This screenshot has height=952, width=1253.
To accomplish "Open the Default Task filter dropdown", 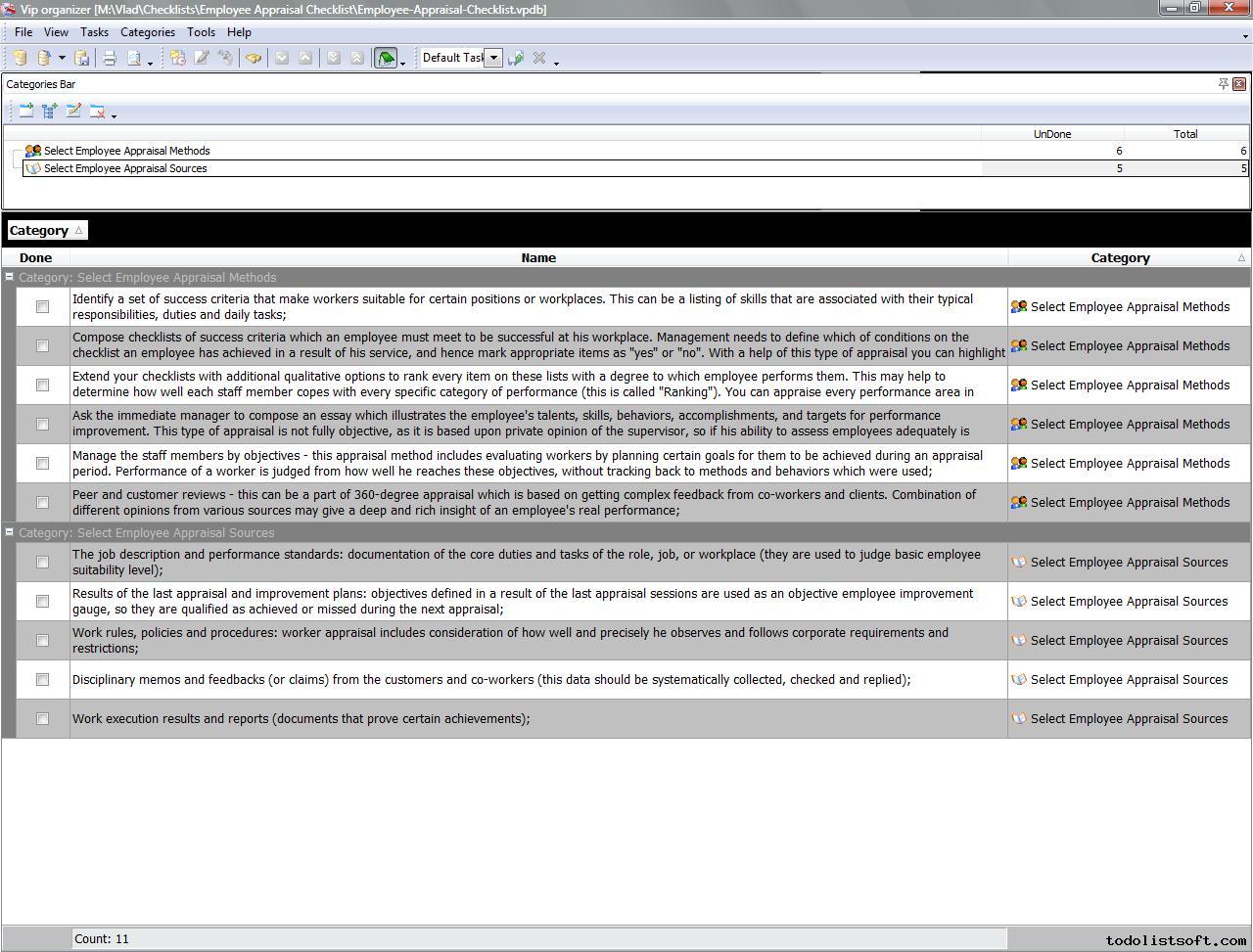I will point(494,58).
